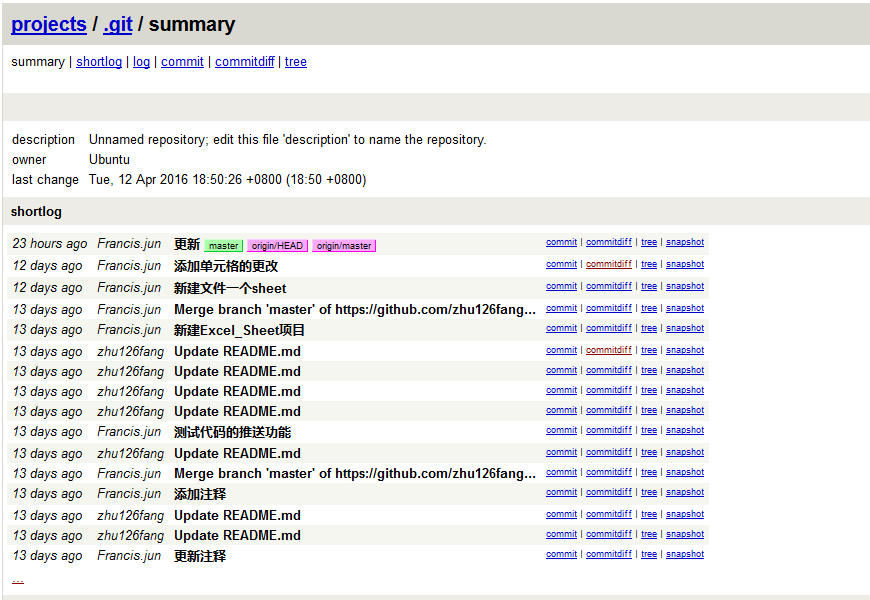
Task: View commitdiff for 添加单元格的更改 commit
Action: (609, 264)
